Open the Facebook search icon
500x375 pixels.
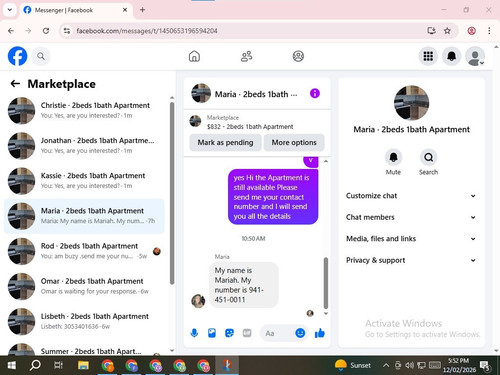click(x=41, y=56)
